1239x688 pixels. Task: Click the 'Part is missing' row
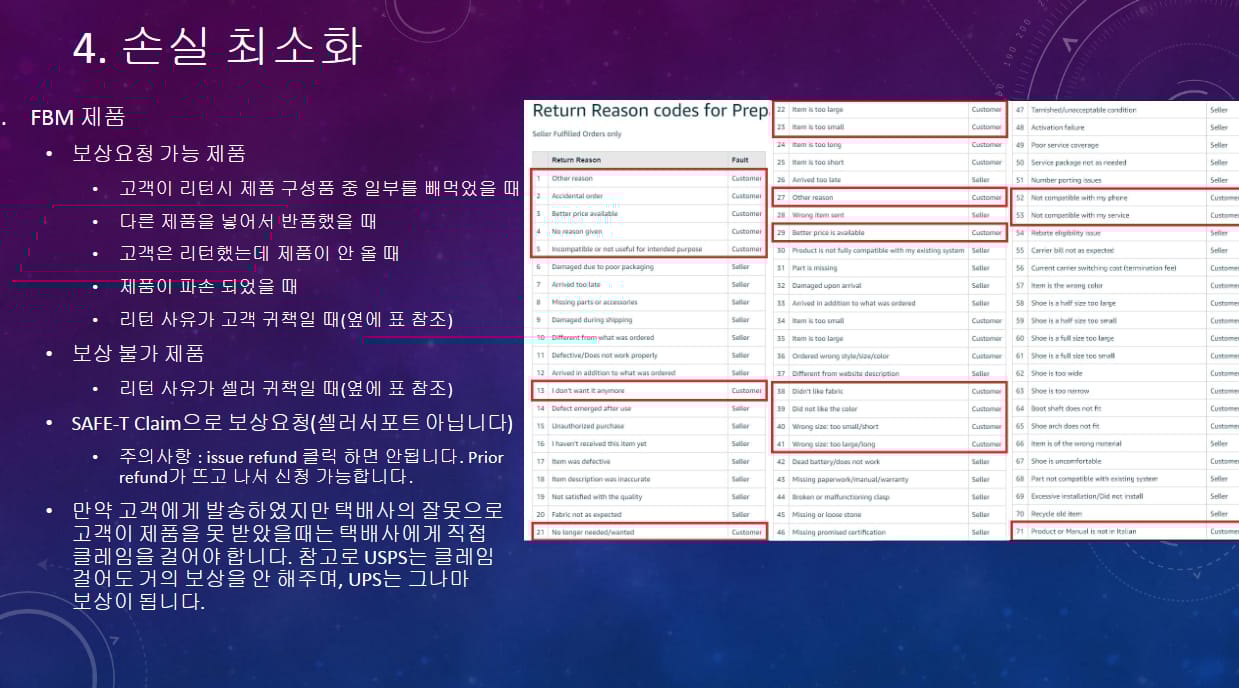(889, 268)
